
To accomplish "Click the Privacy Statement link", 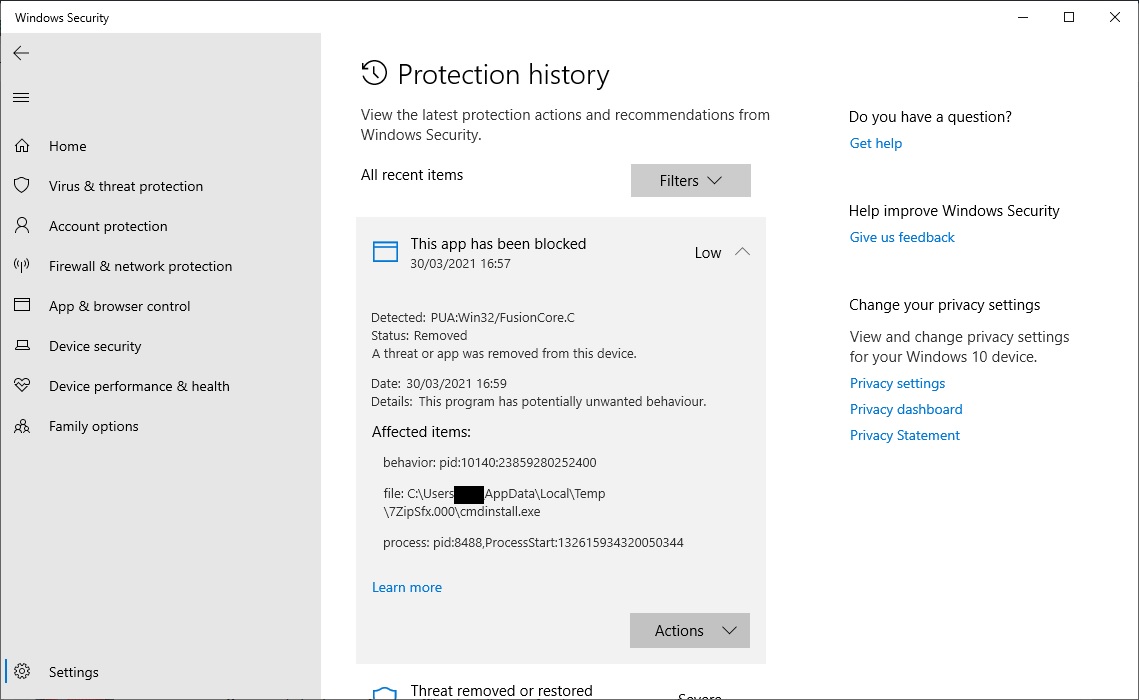I will (x=905, y=435).
